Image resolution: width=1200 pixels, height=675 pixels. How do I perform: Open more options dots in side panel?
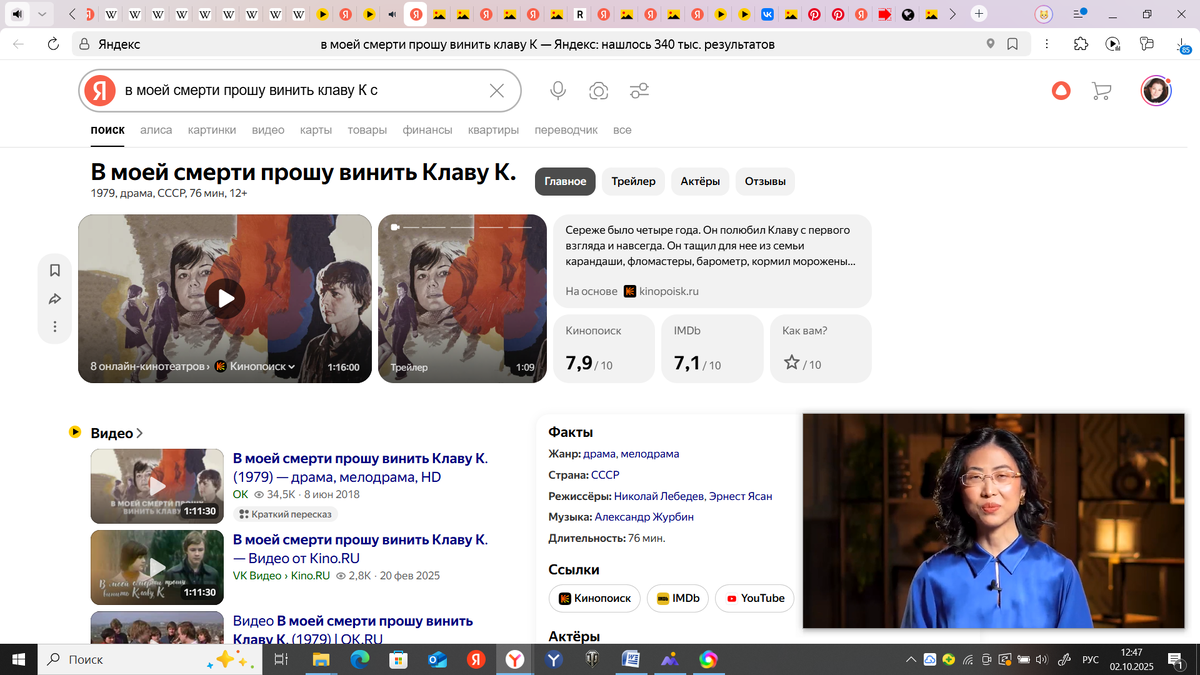click(55, 327)
